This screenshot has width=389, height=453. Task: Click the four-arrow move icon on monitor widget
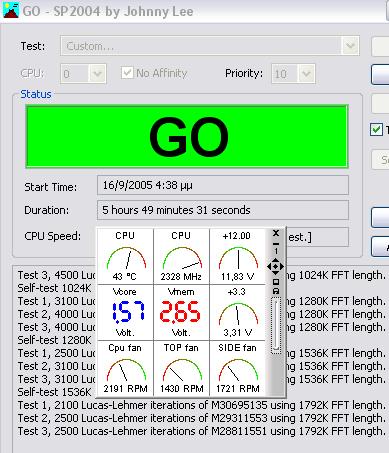275,266
